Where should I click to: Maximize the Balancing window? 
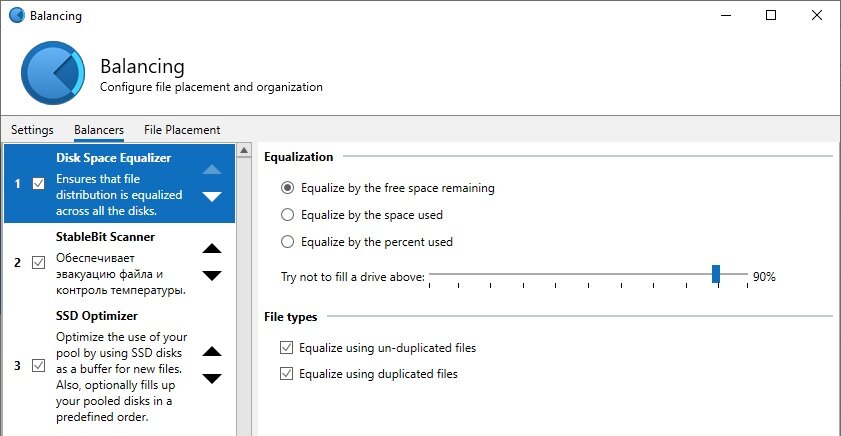771,15
